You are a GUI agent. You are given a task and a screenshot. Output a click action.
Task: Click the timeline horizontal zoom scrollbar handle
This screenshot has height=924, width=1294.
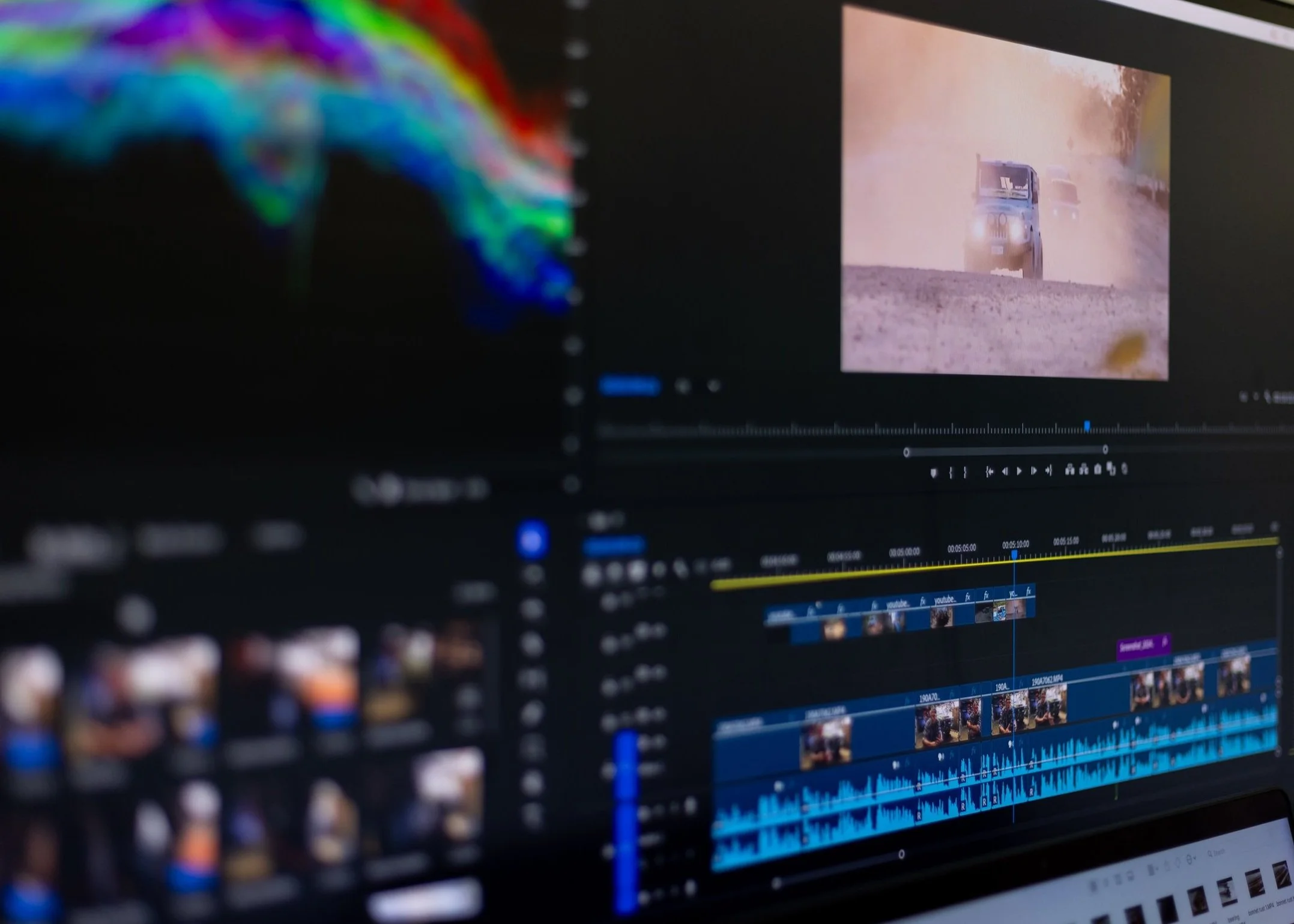pyautogui.click(x=901, y=854)
